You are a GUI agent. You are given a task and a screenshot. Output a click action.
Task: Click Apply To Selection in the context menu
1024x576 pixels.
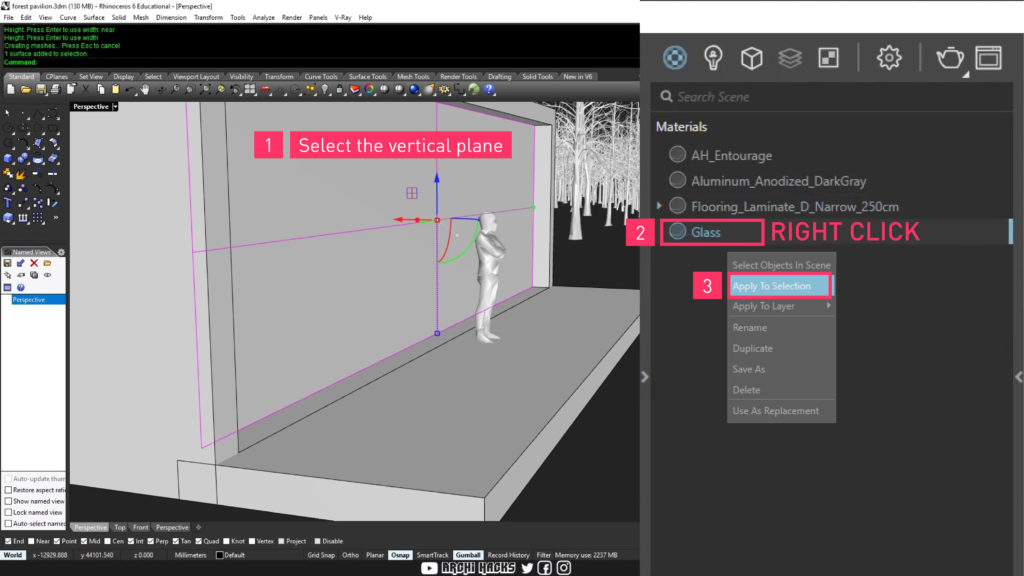781,285
